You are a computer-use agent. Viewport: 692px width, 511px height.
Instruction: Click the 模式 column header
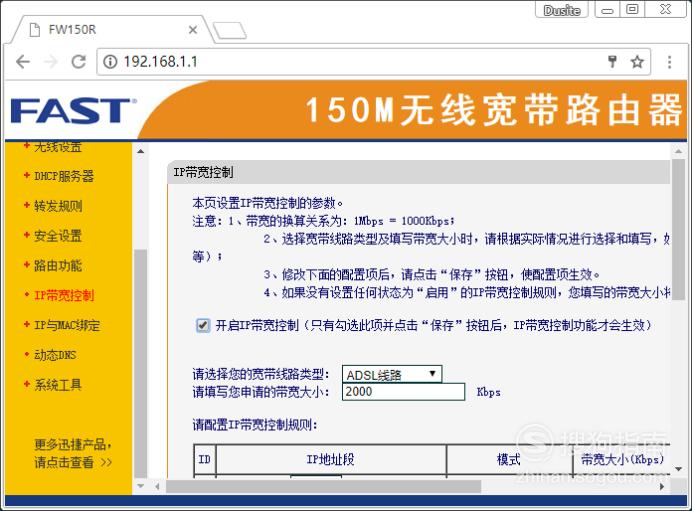tap(509, 459)
